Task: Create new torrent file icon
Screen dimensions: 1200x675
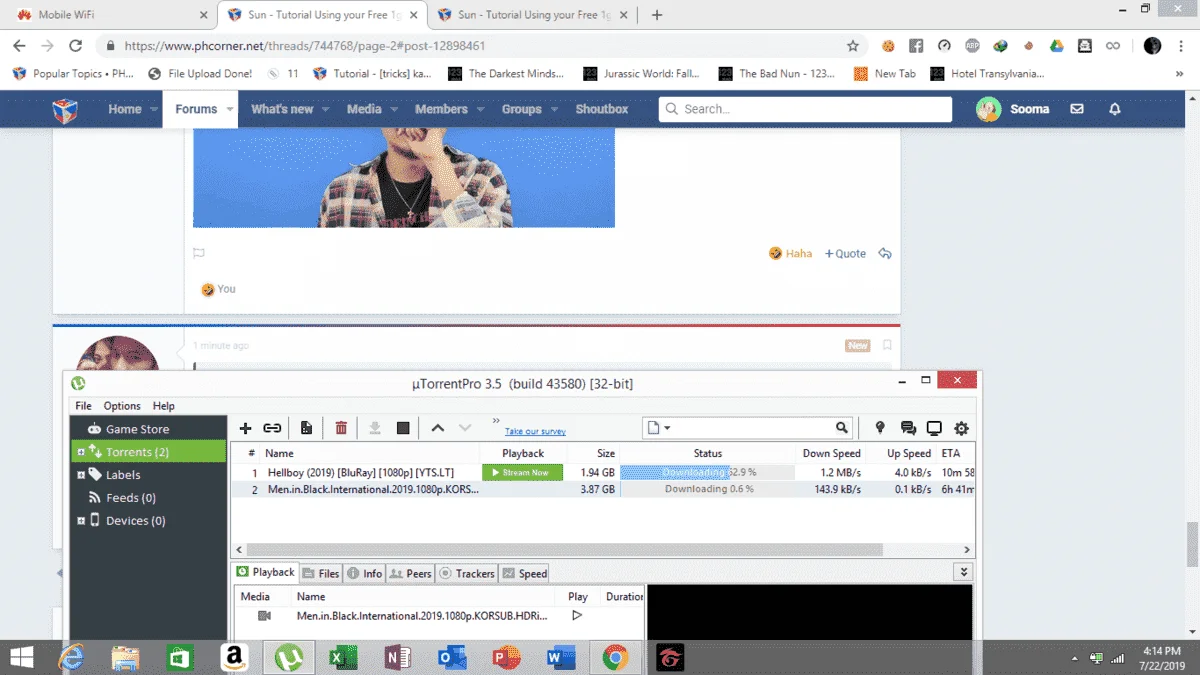Action: pyautogui.click(x=307, y=428)
